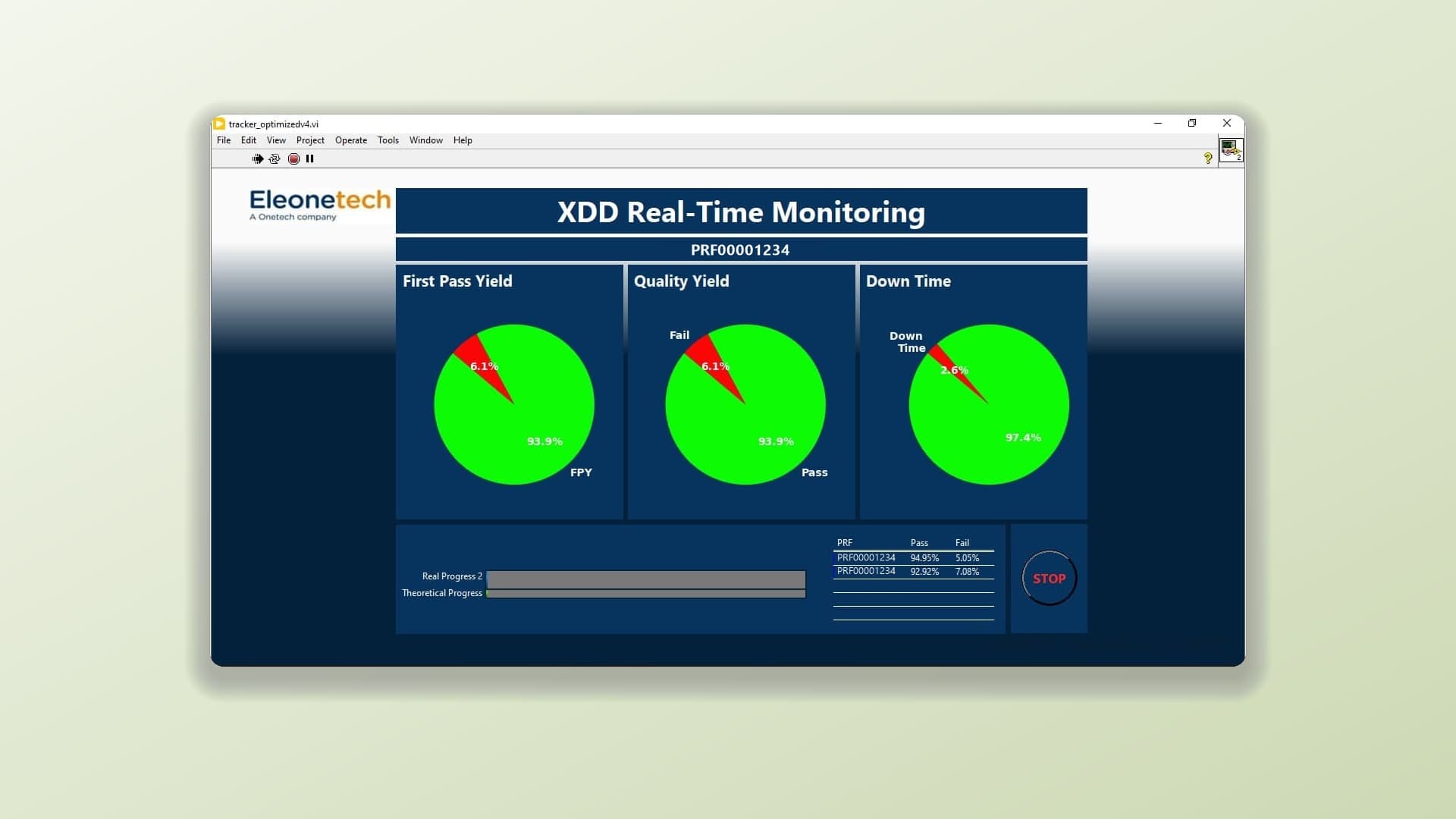Close the tracker_optimizedv4.vi window
Image resolution: width=1456 pixels, height=819 pixels.
1227,123
